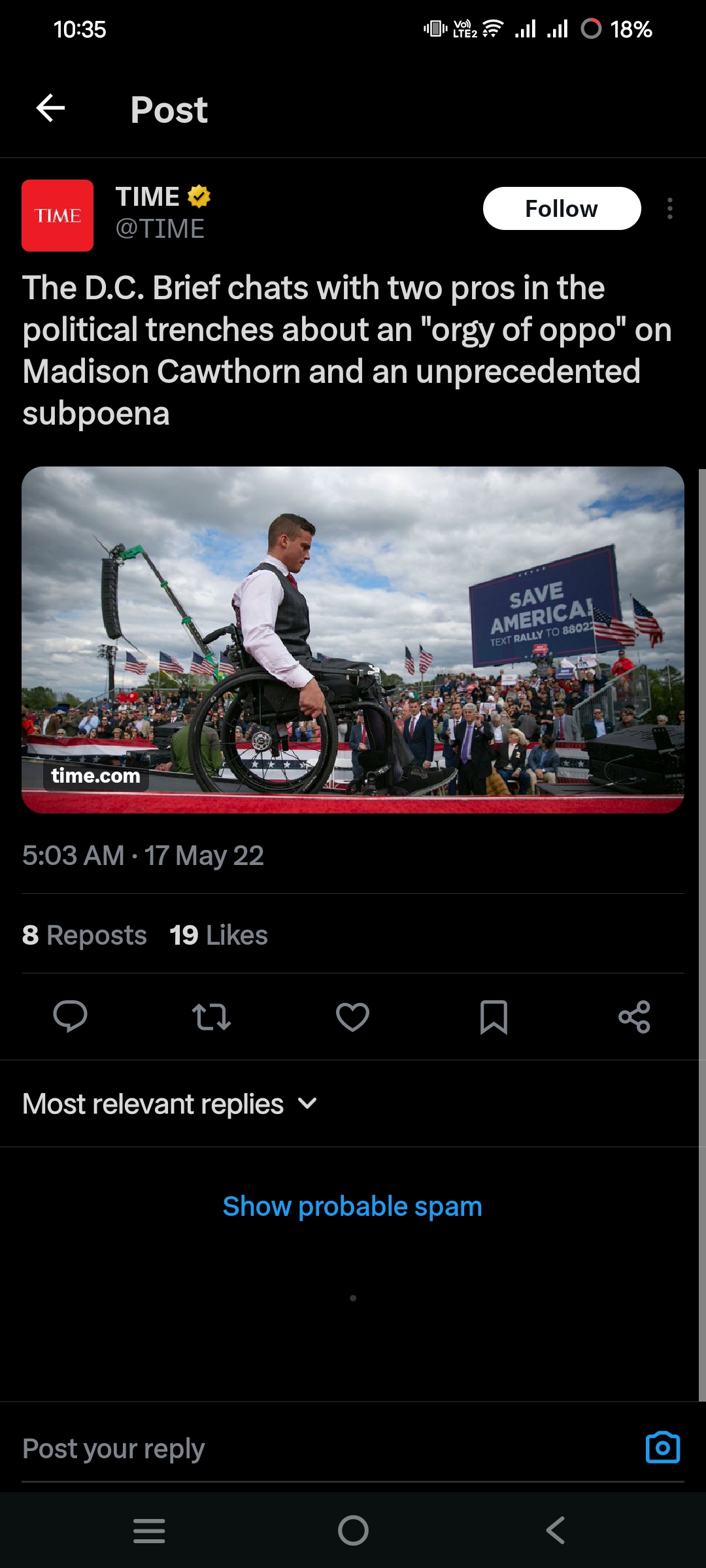This screenshot has width=706, height=1568.
Task: Show probable spam replies
Action: [x=352, y=1206]
